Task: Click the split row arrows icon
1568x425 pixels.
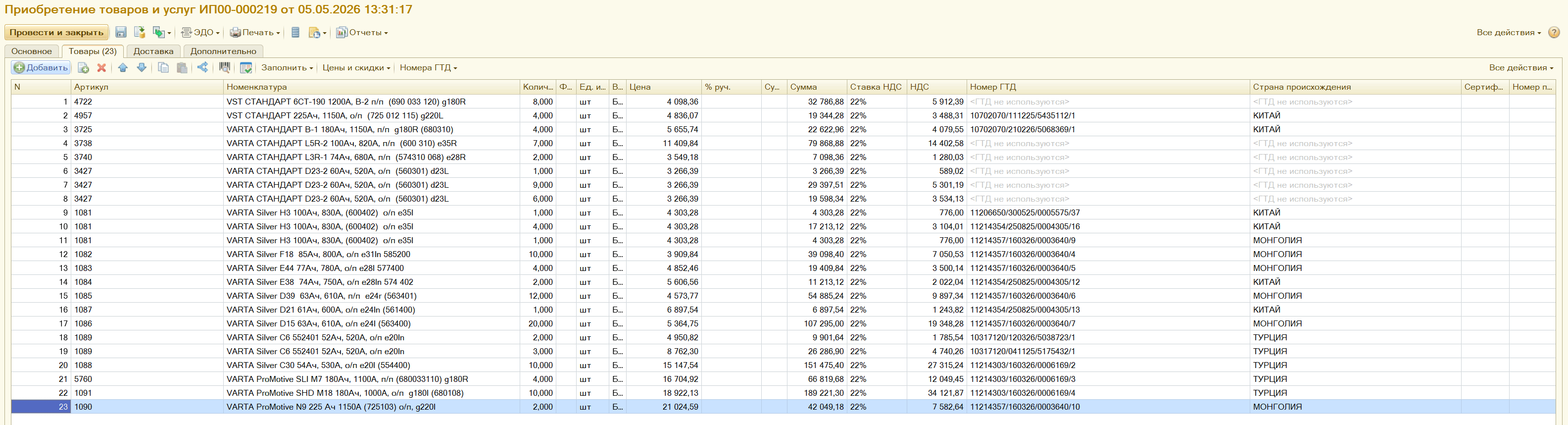Action: 203,67
